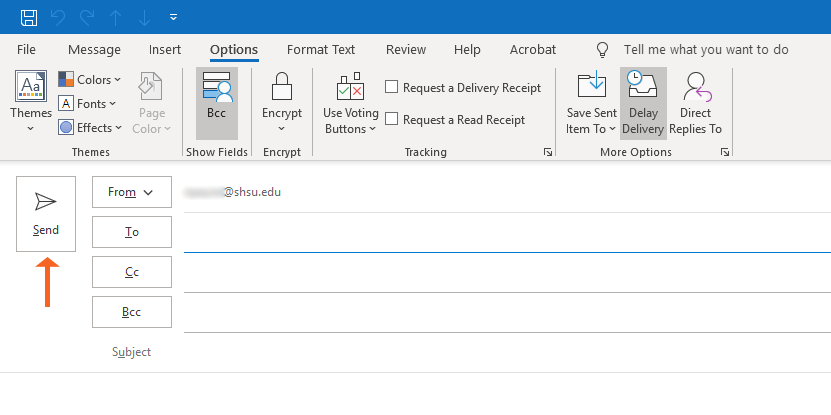Open the Format Text tab

(320, 50)
